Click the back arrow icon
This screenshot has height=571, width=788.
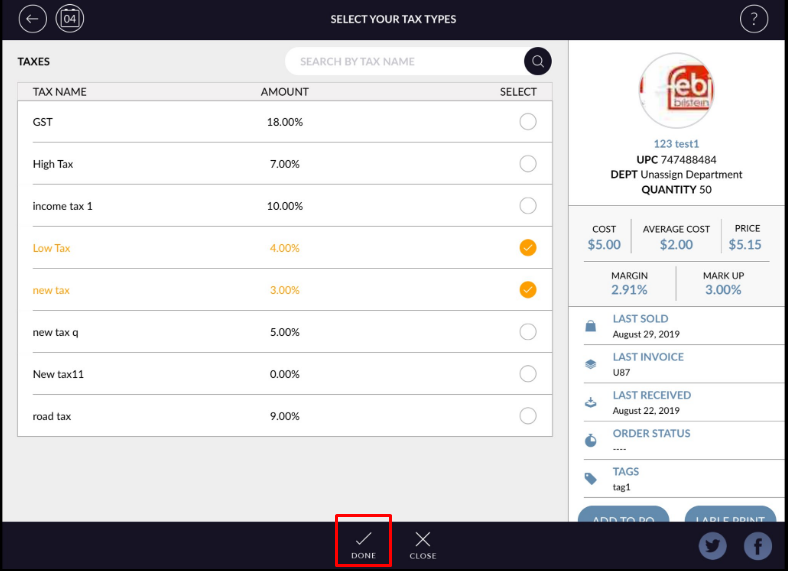pos(33,19)
